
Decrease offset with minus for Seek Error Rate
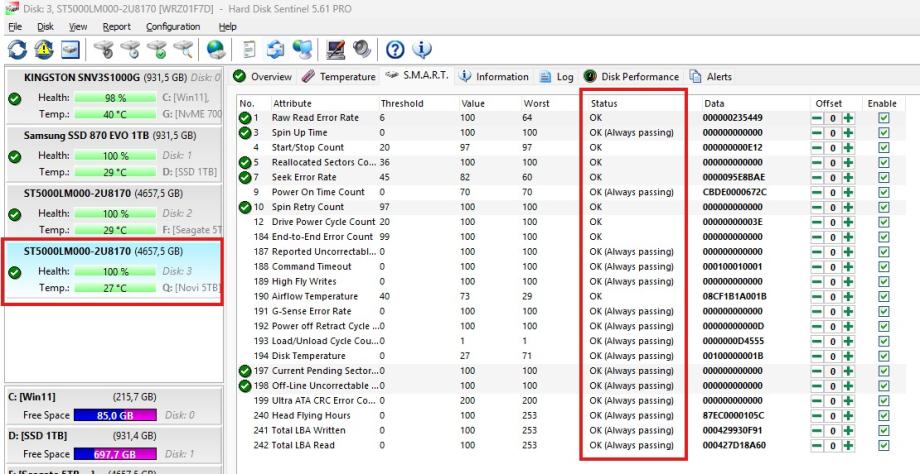817,177
